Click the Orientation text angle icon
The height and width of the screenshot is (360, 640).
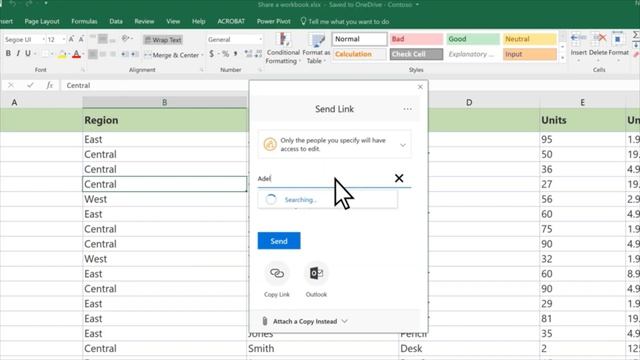click(125, 39)
